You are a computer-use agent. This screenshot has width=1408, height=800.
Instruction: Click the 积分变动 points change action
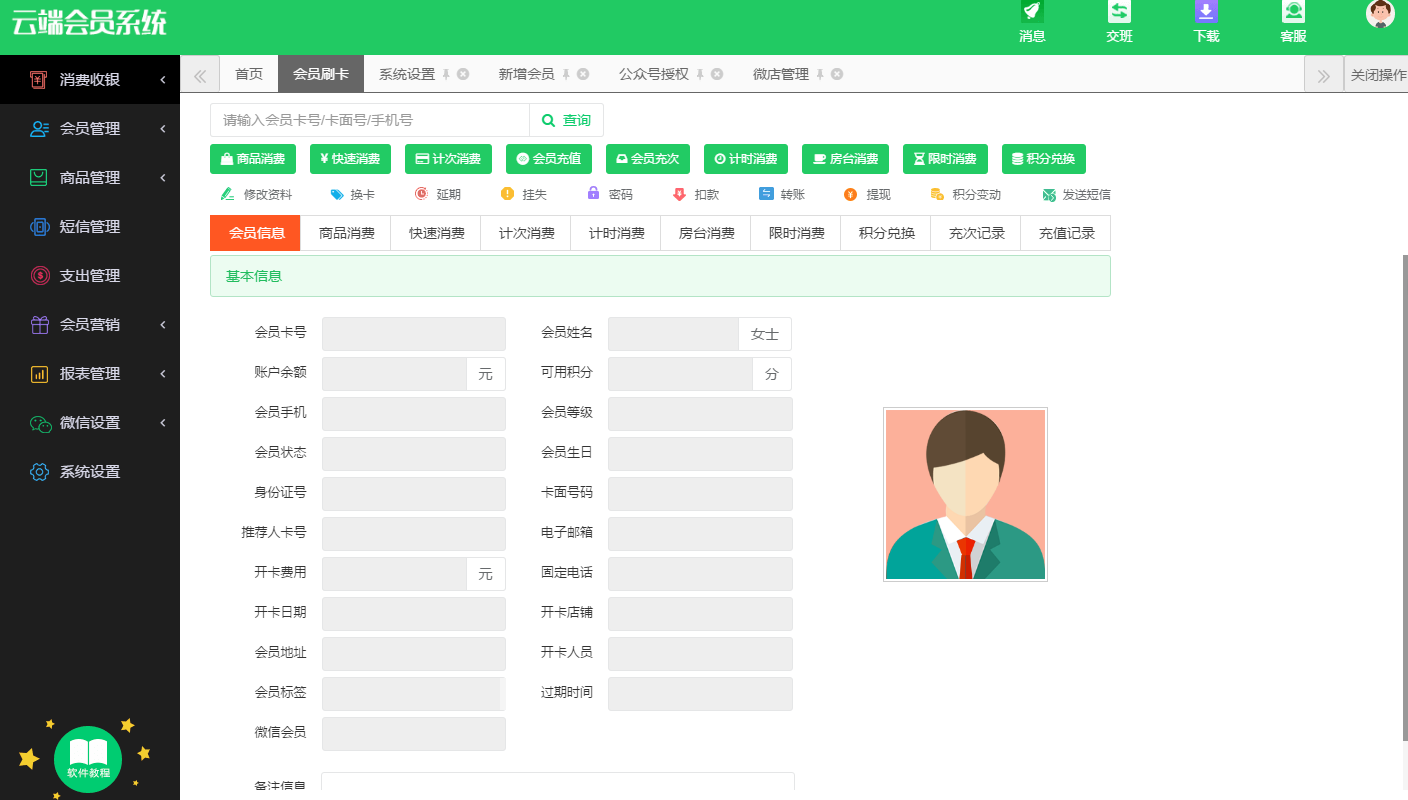pyautogui.click(x=966, y=195)
